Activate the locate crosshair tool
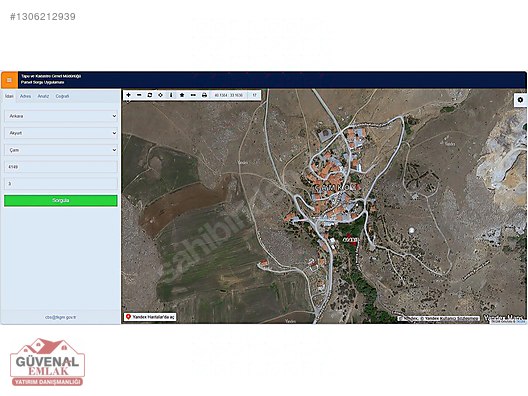Image resolution: width=528 pixels, height=396 pixels. (160, 95)
